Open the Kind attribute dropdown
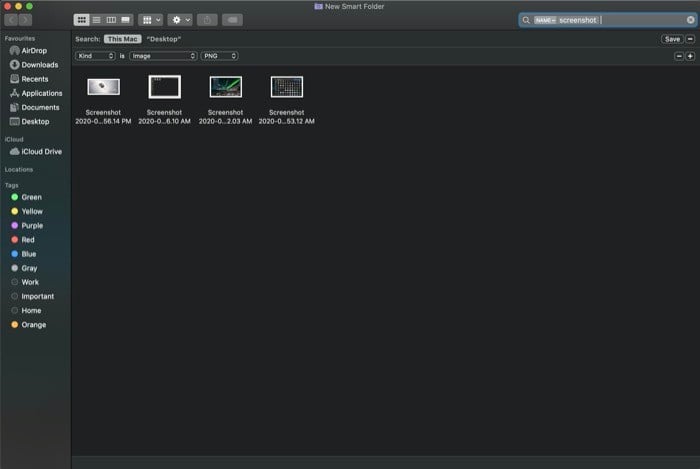Image resolution: width=700 pixels, height=469 pixels. coord(95,56)
